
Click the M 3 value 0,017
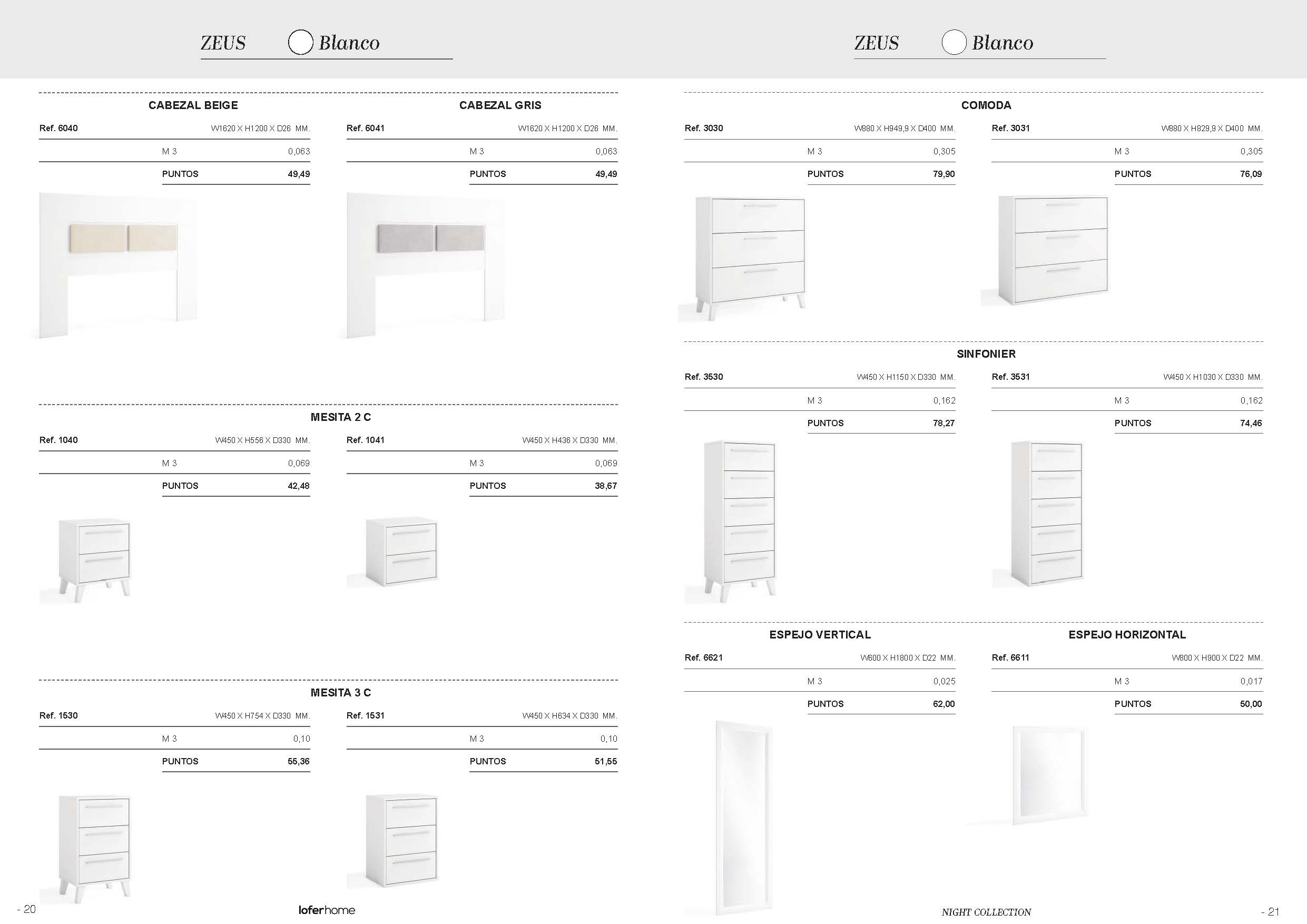1252,682
